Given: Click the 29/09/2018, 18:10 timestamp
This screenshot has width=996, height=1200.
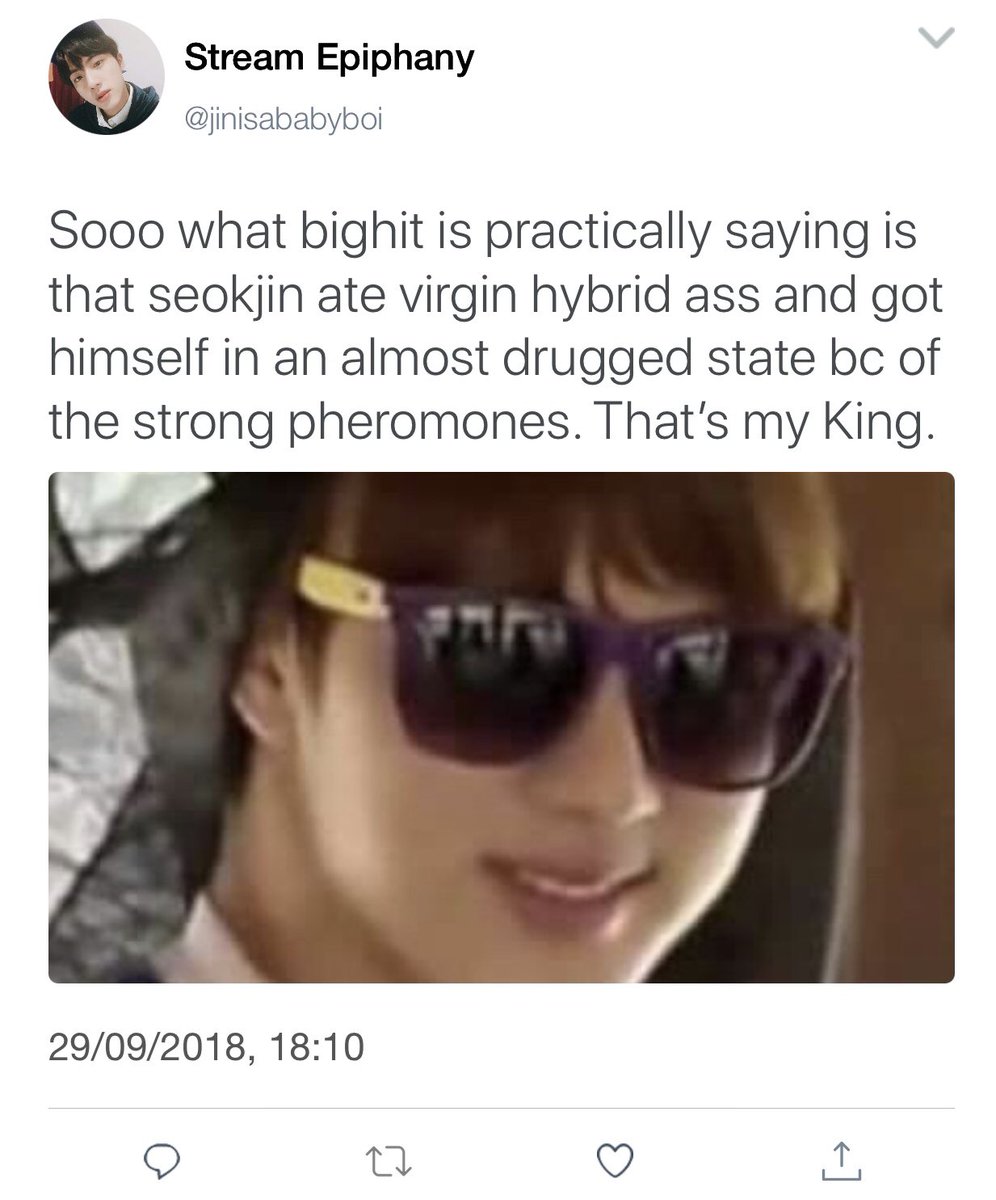Looking at the screenshot, I should [206, 1047].
